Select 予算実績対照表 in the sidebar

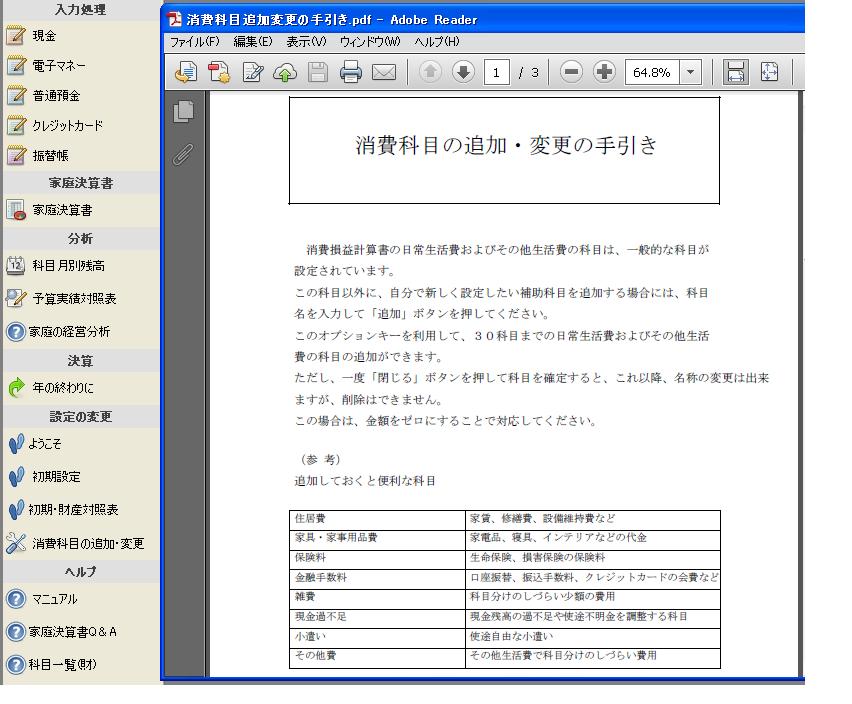tap(74, 298)
